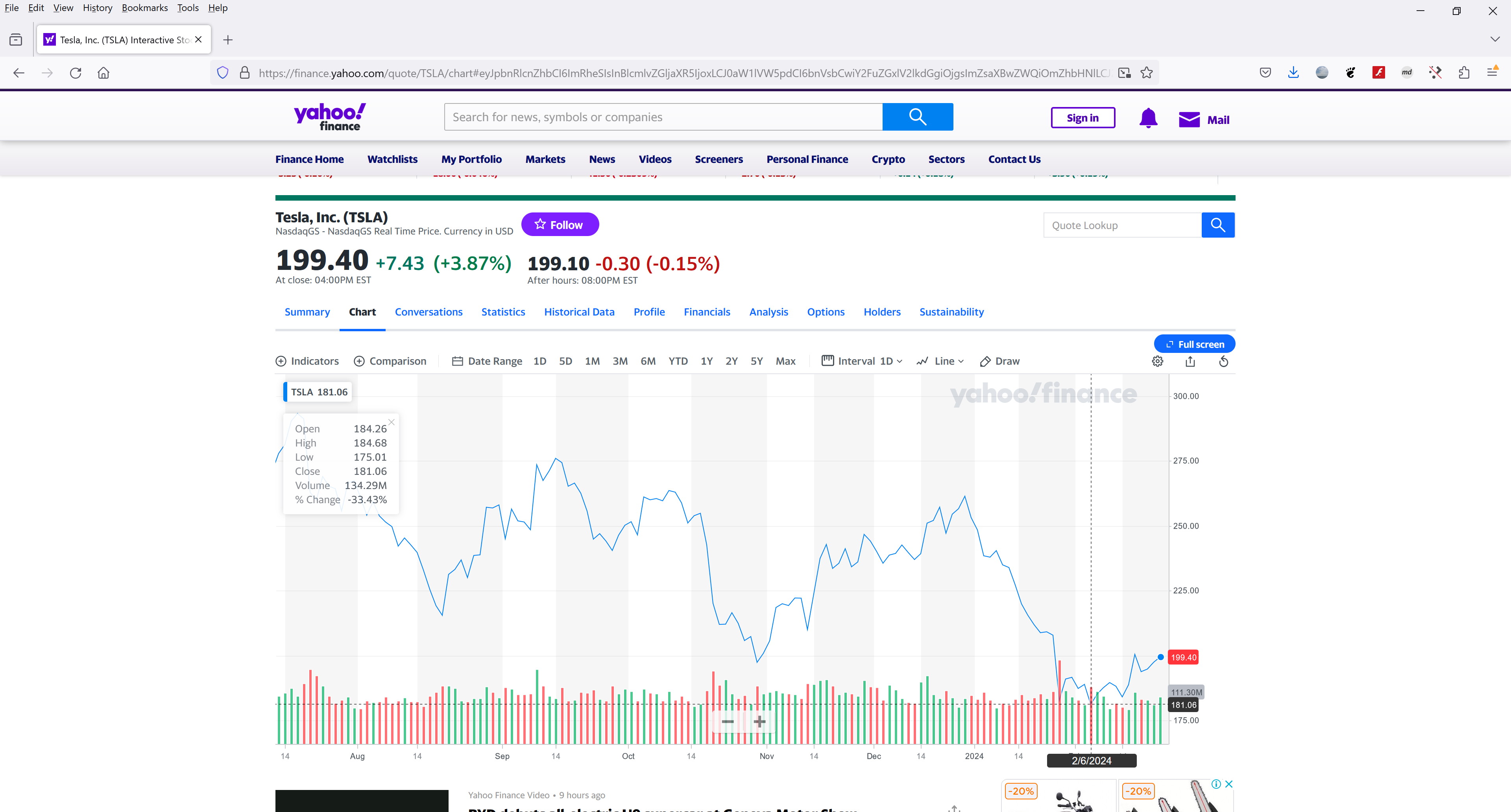Close the advertisement with X
This screenshot has height=812, width=1511.
click(1229, 784)
